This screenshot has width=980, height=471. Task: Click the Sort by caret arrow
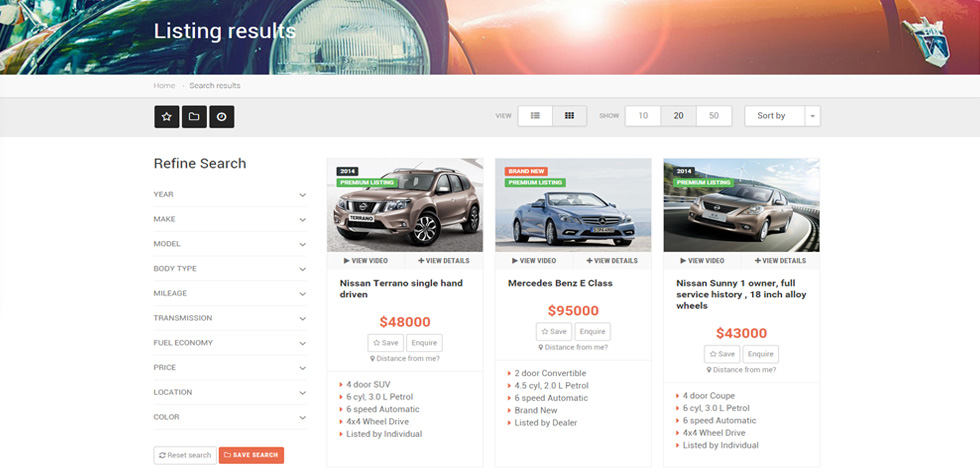tap(812, 116)
